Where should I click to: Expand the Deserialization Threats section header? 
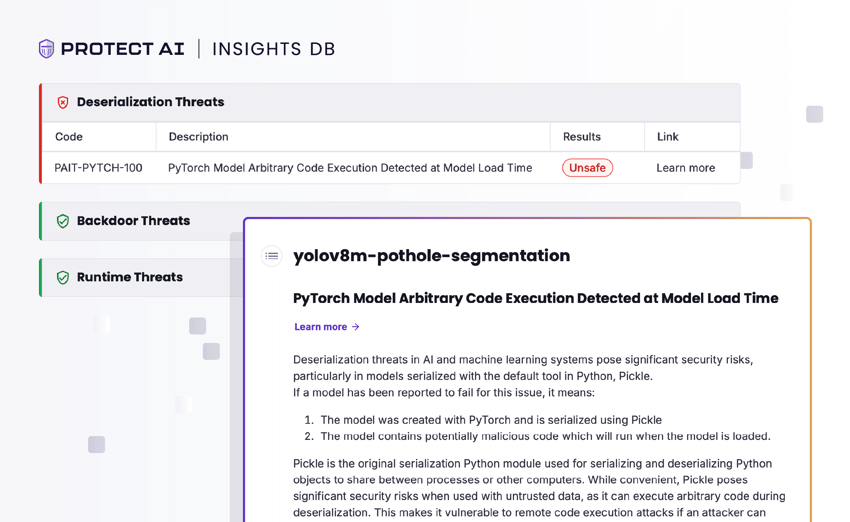click(x=390, y=102)
